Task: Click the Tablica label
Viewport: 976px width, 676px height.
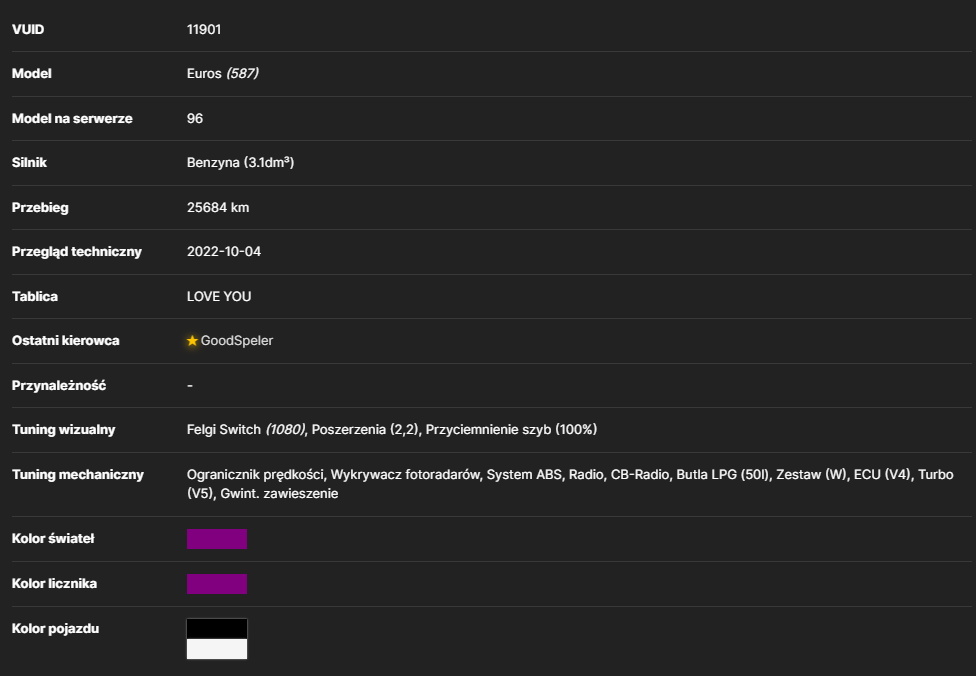Action: pos(35,296)
